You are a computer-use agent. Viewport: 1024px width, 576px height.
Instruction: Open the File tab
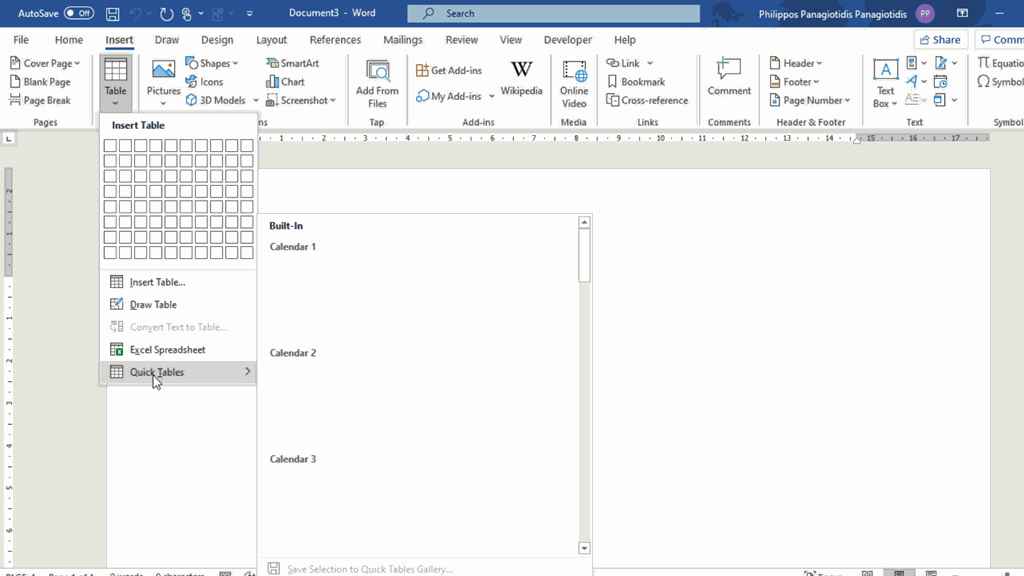21,40
